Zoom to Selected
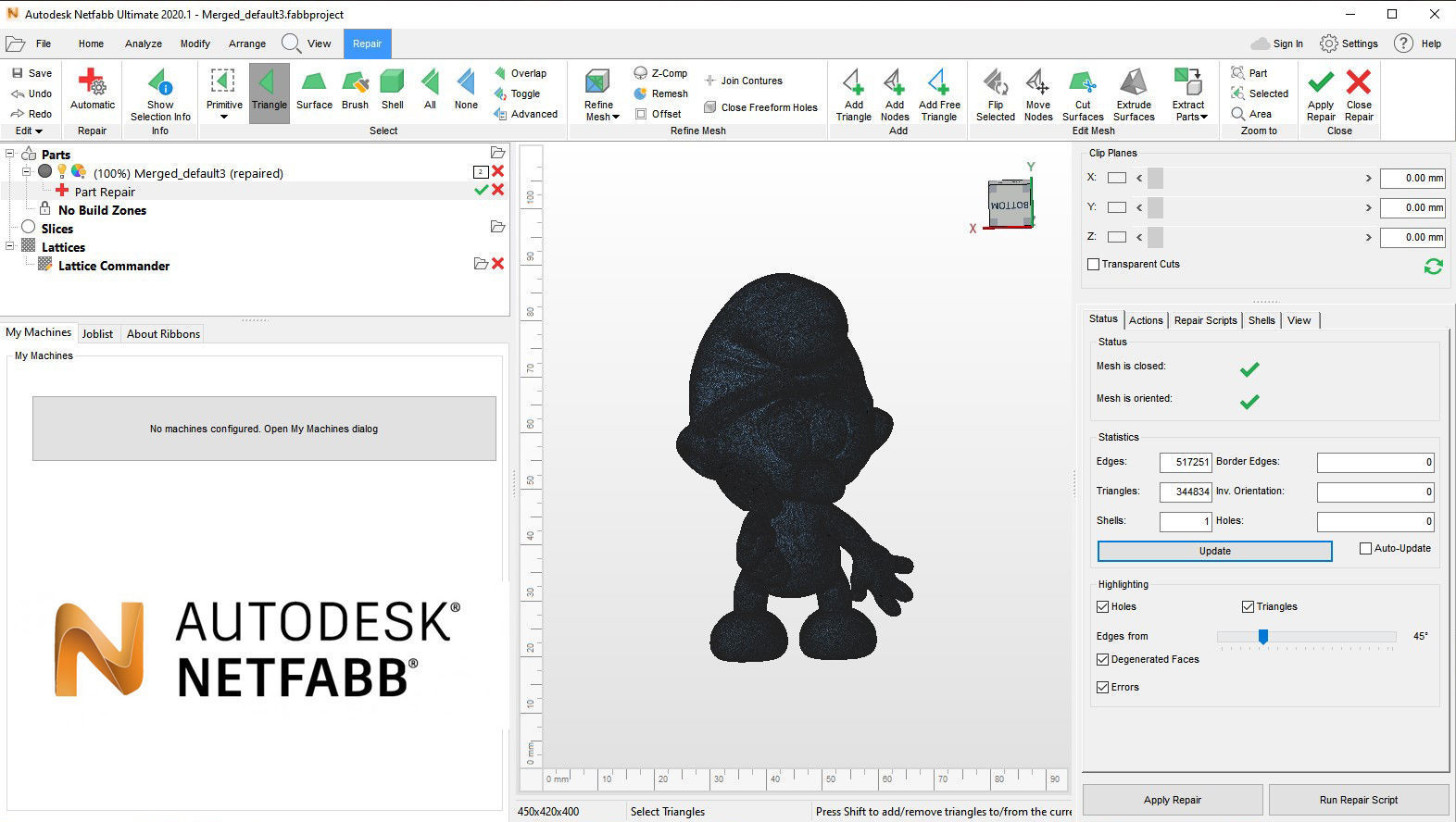The width and height of the screenshot is (1456, 822). click(x=1260, y=93)
